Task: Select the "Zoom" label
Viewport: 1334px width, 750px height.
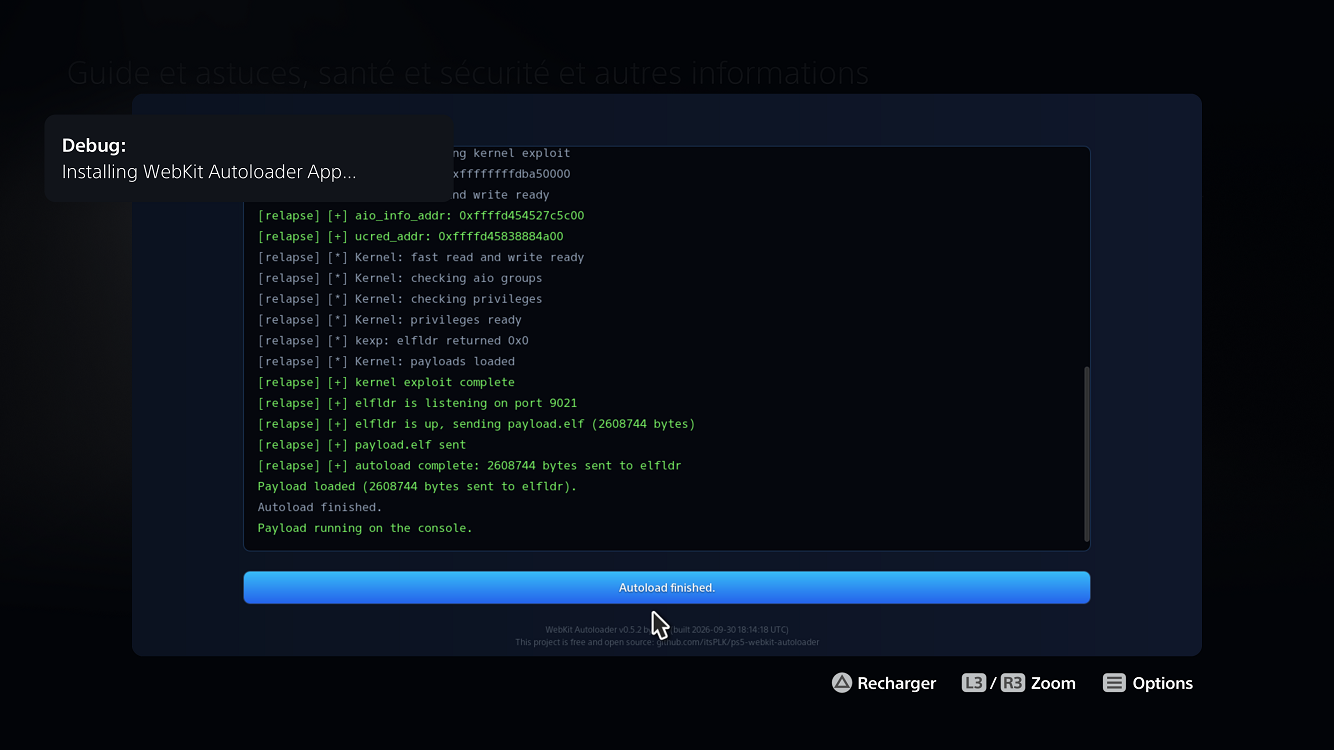Action: click(1053, 683)
